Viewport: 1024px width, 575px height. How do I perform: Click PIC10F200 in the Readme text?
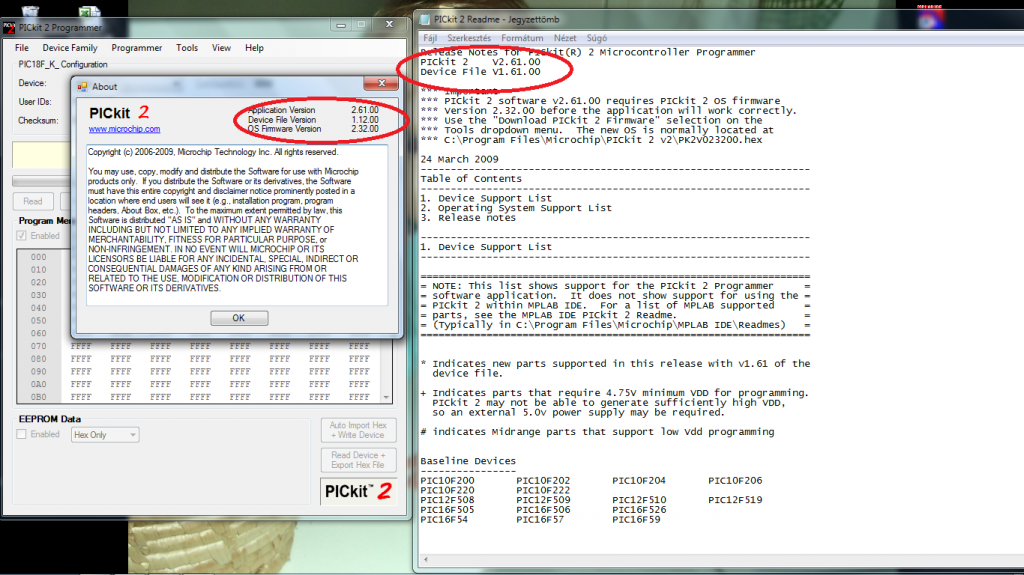click(x=447, y=480)
